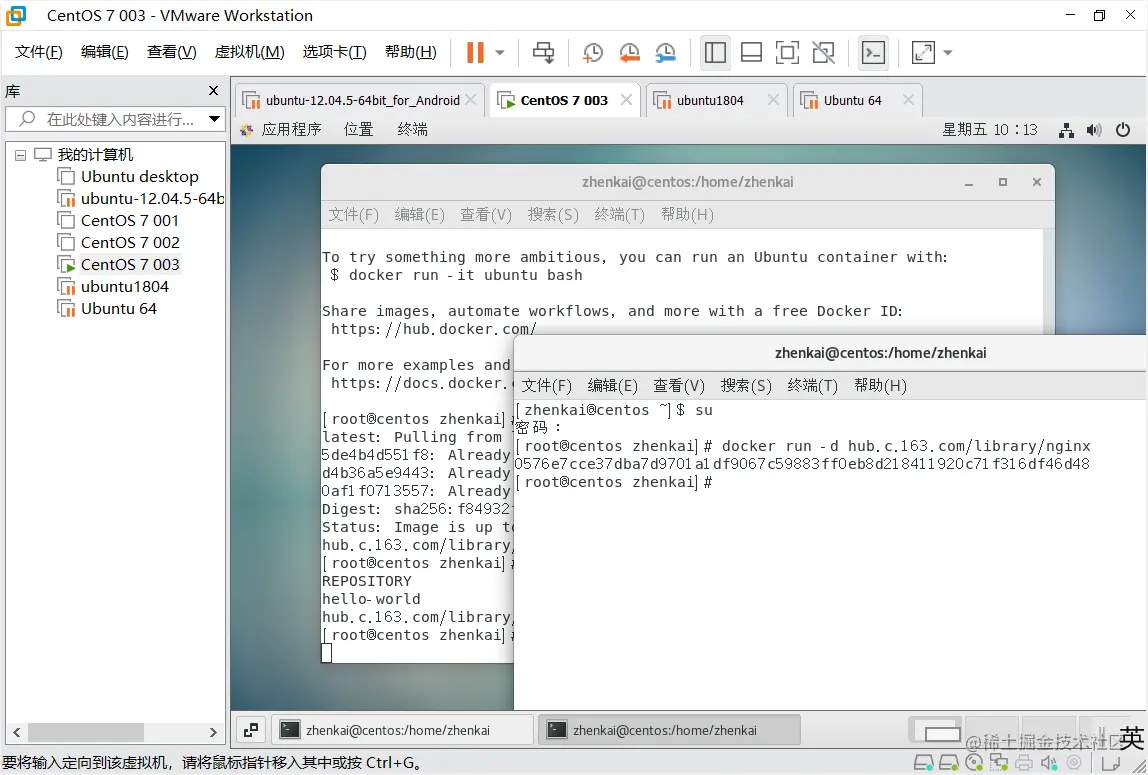Maximize the back terminal window

[x=1003, y=182]
